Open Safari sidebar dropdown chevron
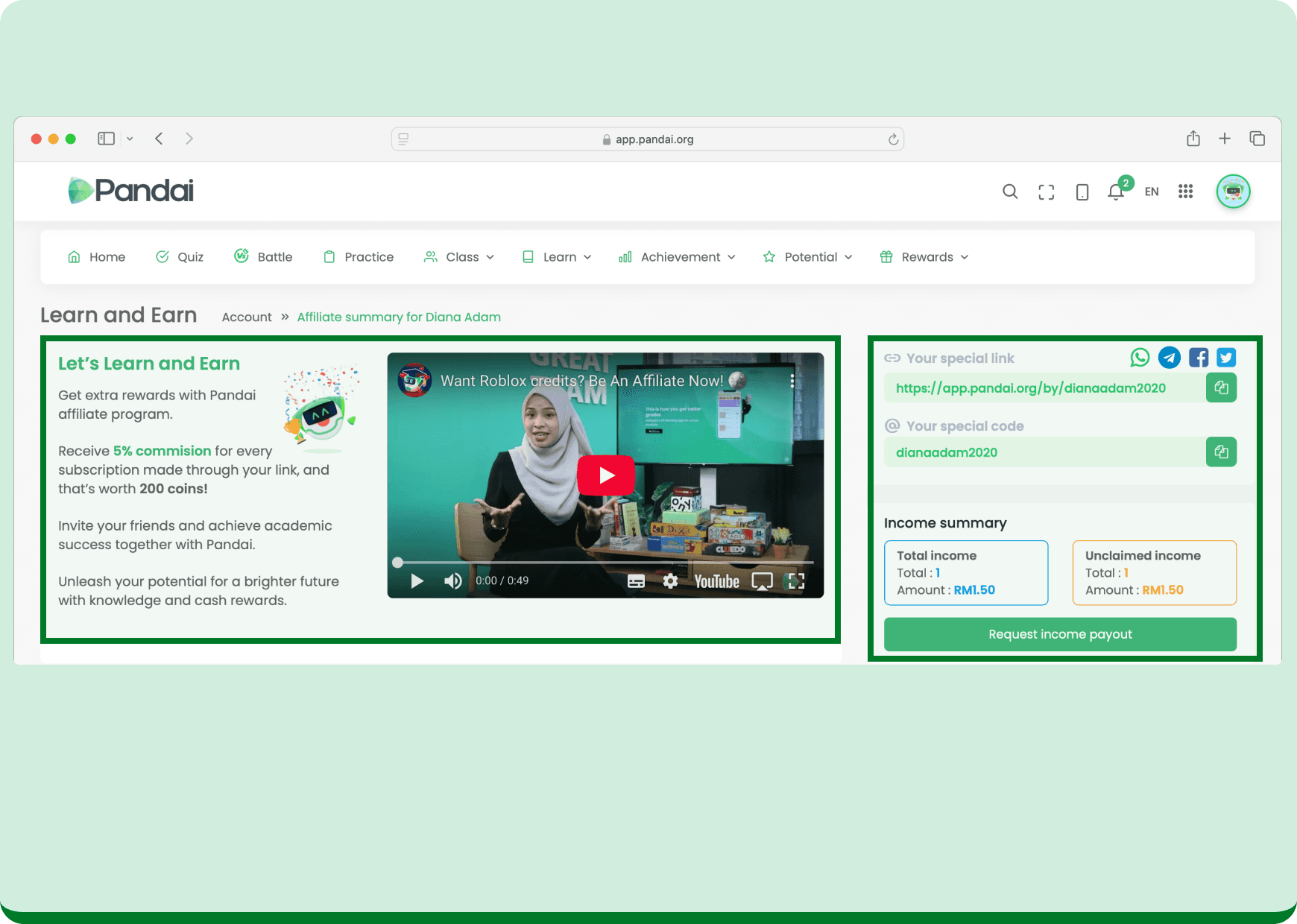Viewport: 1297px width, 924px height. point(130,139)
